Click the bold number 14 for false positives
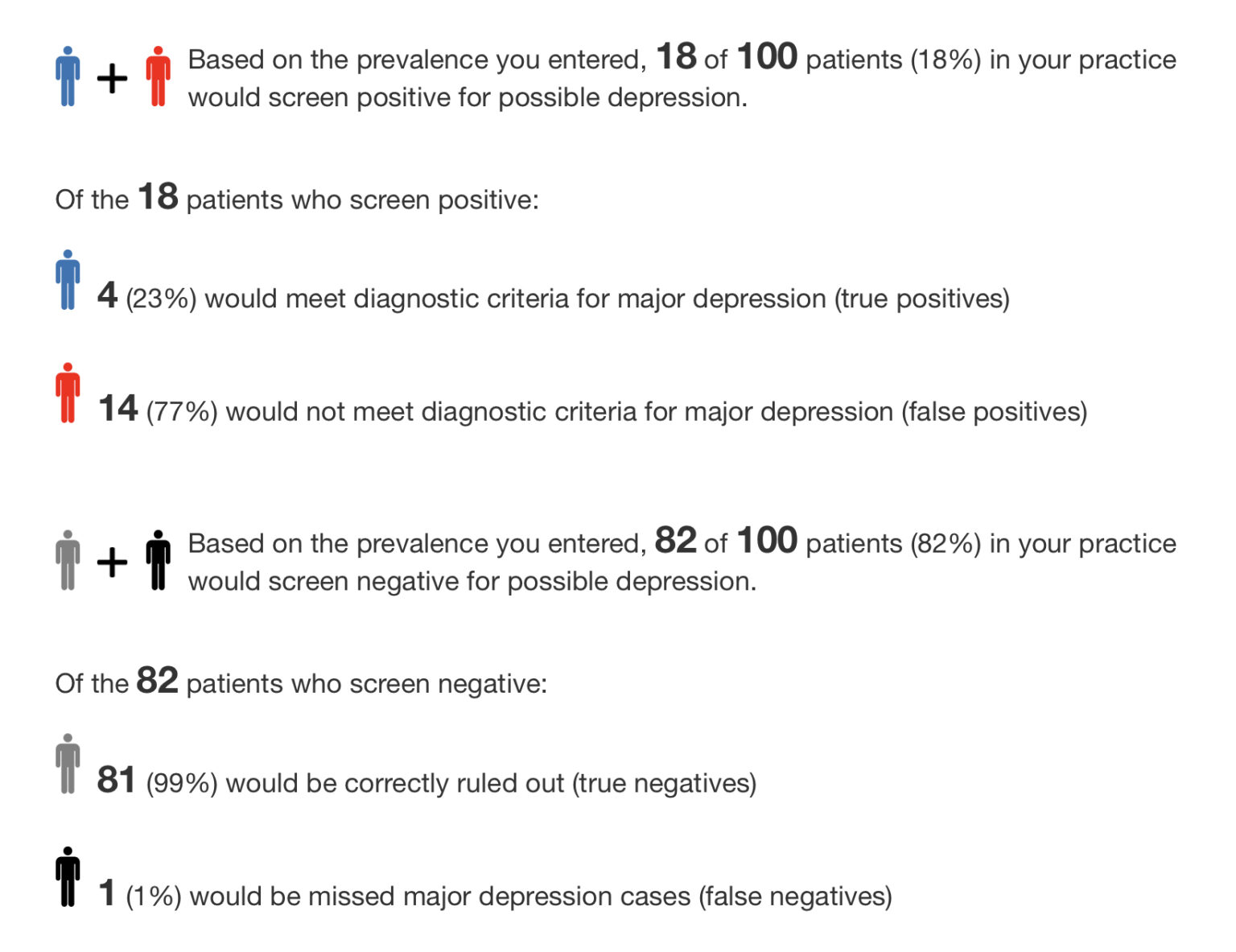The width and height of the screenshot is (1236, 952). click(117, 409)
